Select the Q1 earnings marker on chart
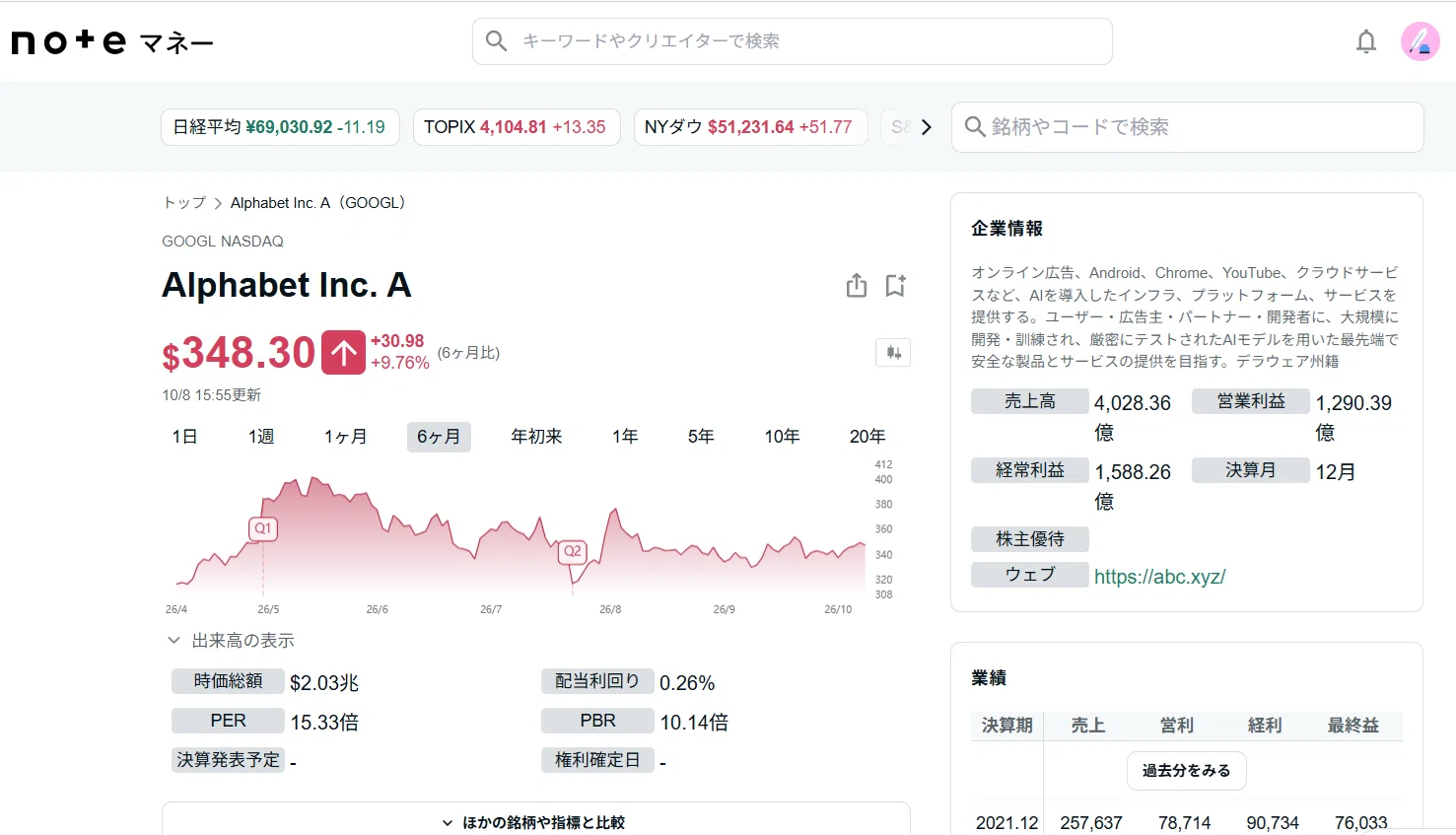The image size is (1456, 835). pyautogui.click(x=263, y=528)
